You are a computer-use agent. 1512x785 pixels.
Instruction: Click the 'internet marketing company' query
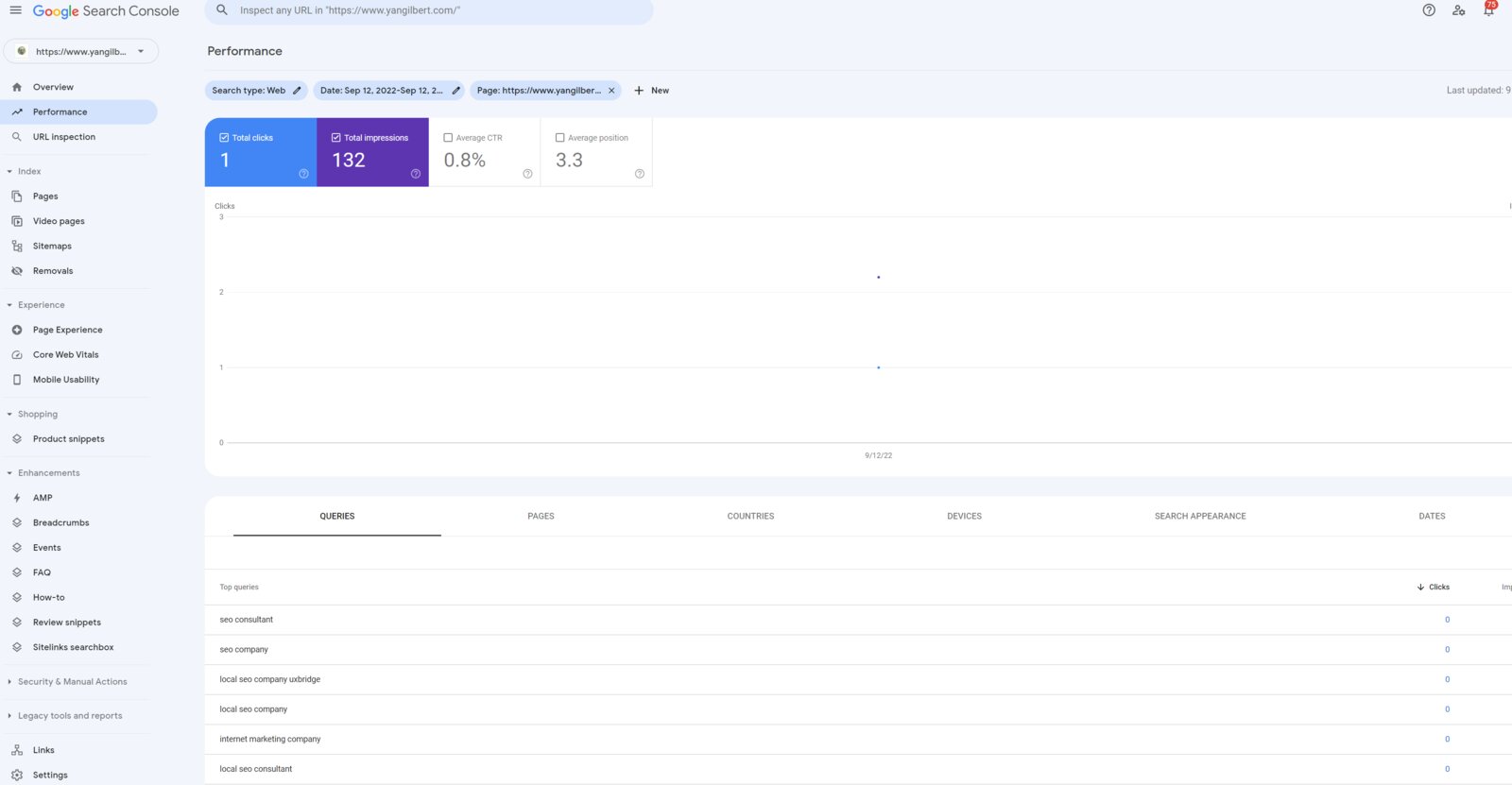[x=269, y=740]
